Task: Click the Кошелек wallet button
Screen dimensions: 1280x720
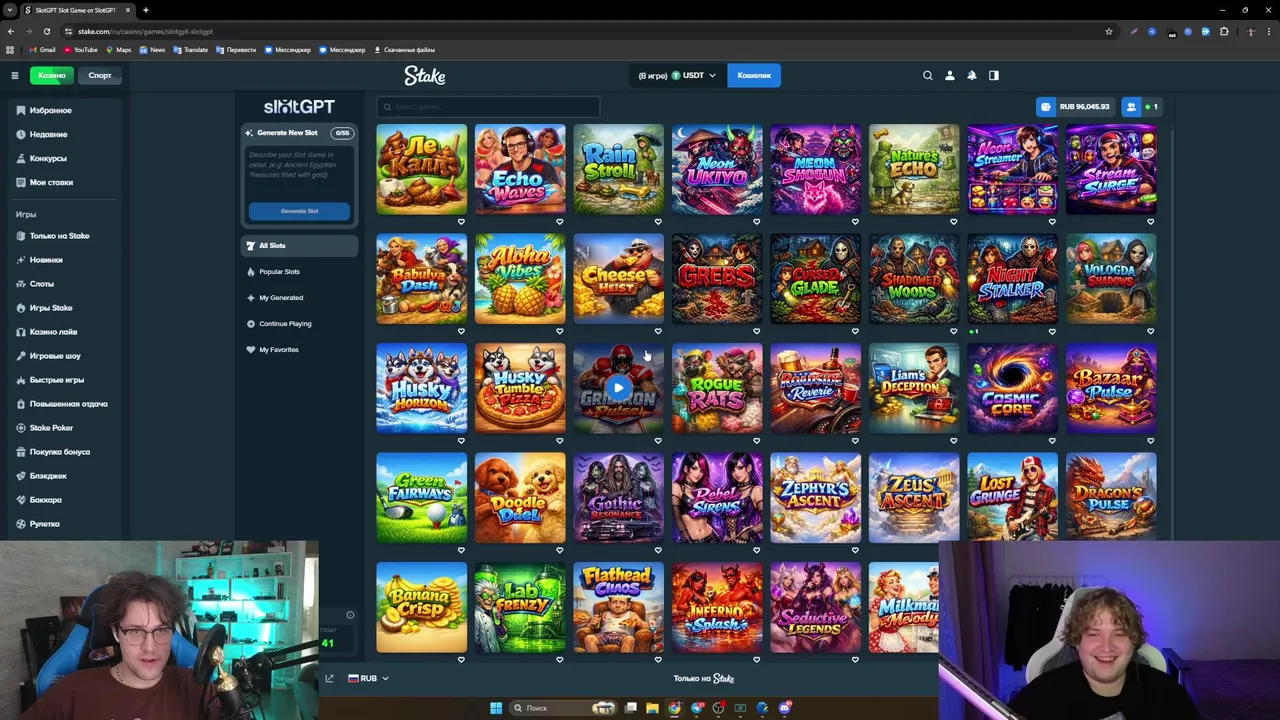Action: (754, 75)
